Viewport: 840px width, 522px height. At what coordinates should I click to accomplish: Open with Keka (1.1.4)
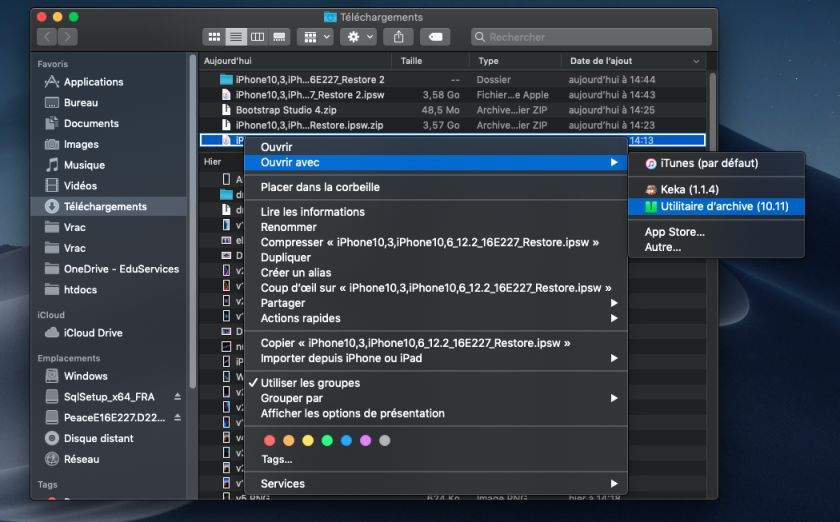coord(716,190)
